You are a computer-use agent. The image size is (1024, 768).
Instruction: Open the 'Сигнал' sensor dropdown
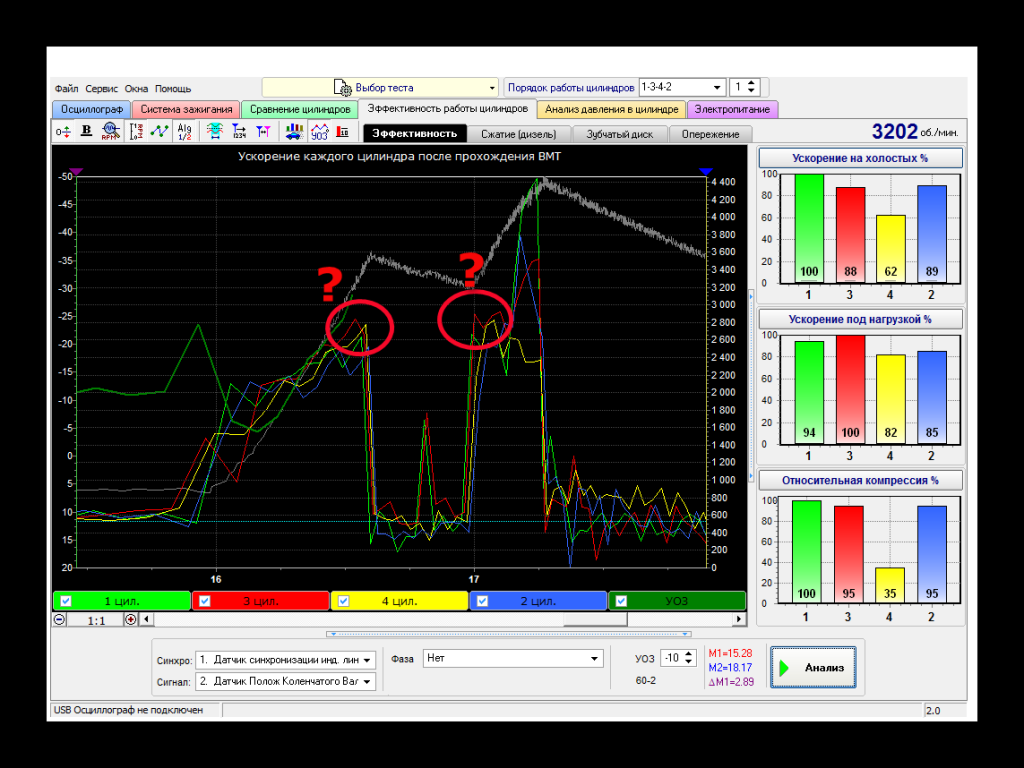point(285,681)
